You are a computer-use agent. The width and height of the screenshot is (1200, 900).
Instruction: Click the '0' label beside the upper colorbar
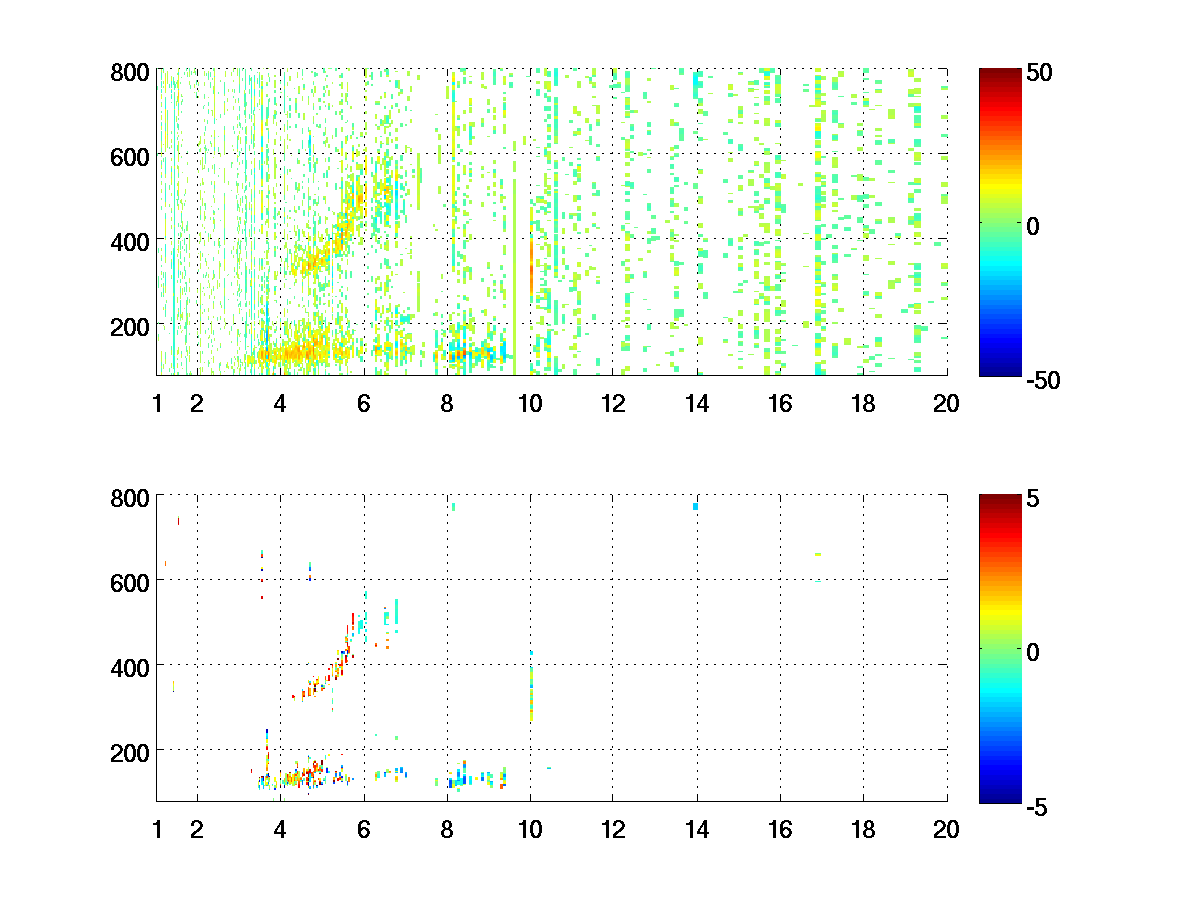[1035, 226]
